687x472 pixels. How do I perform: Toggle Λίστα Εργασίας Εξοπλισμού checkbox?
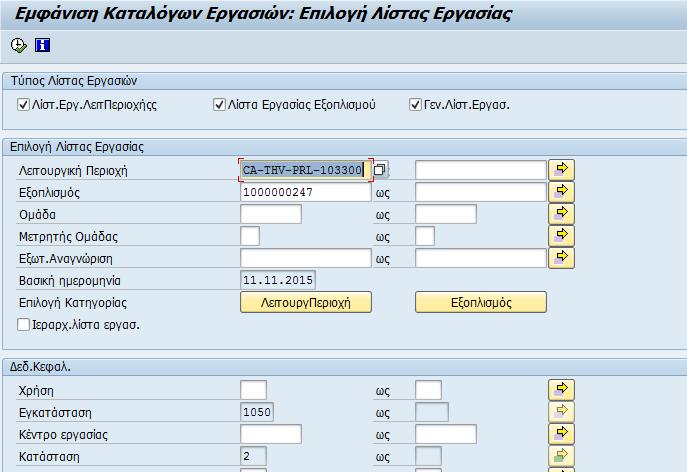[219, 105]
